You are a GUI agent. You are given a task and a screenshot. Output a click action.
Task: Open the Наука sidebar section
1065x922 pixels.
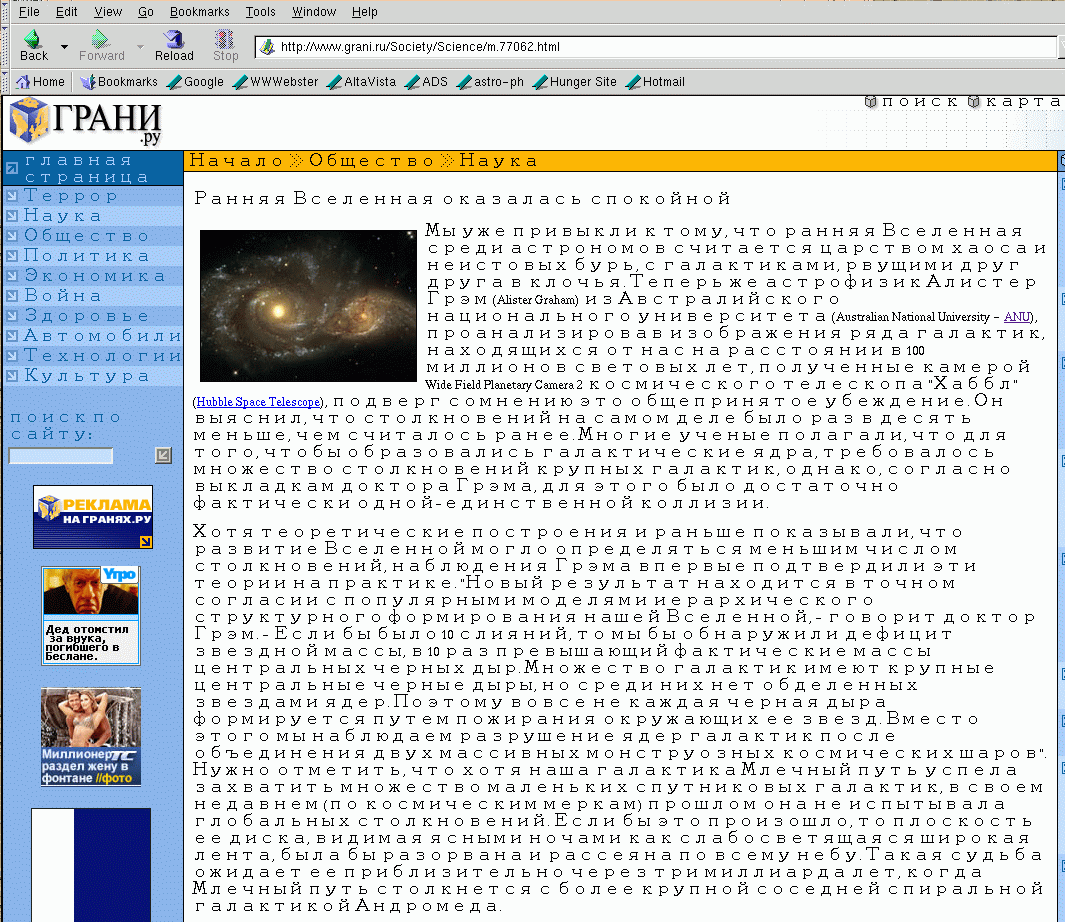[x=62, y=215]
